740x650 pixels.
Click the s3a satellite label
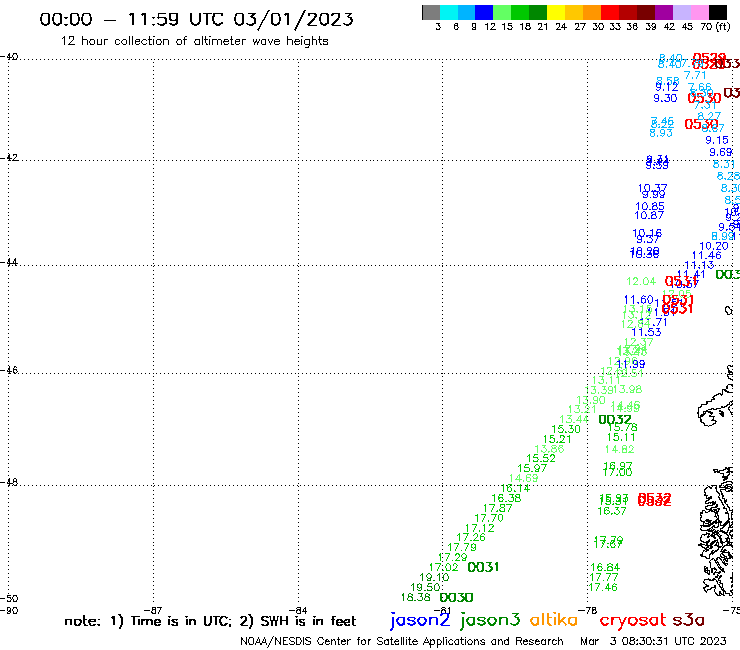click(x=688, y=620)
